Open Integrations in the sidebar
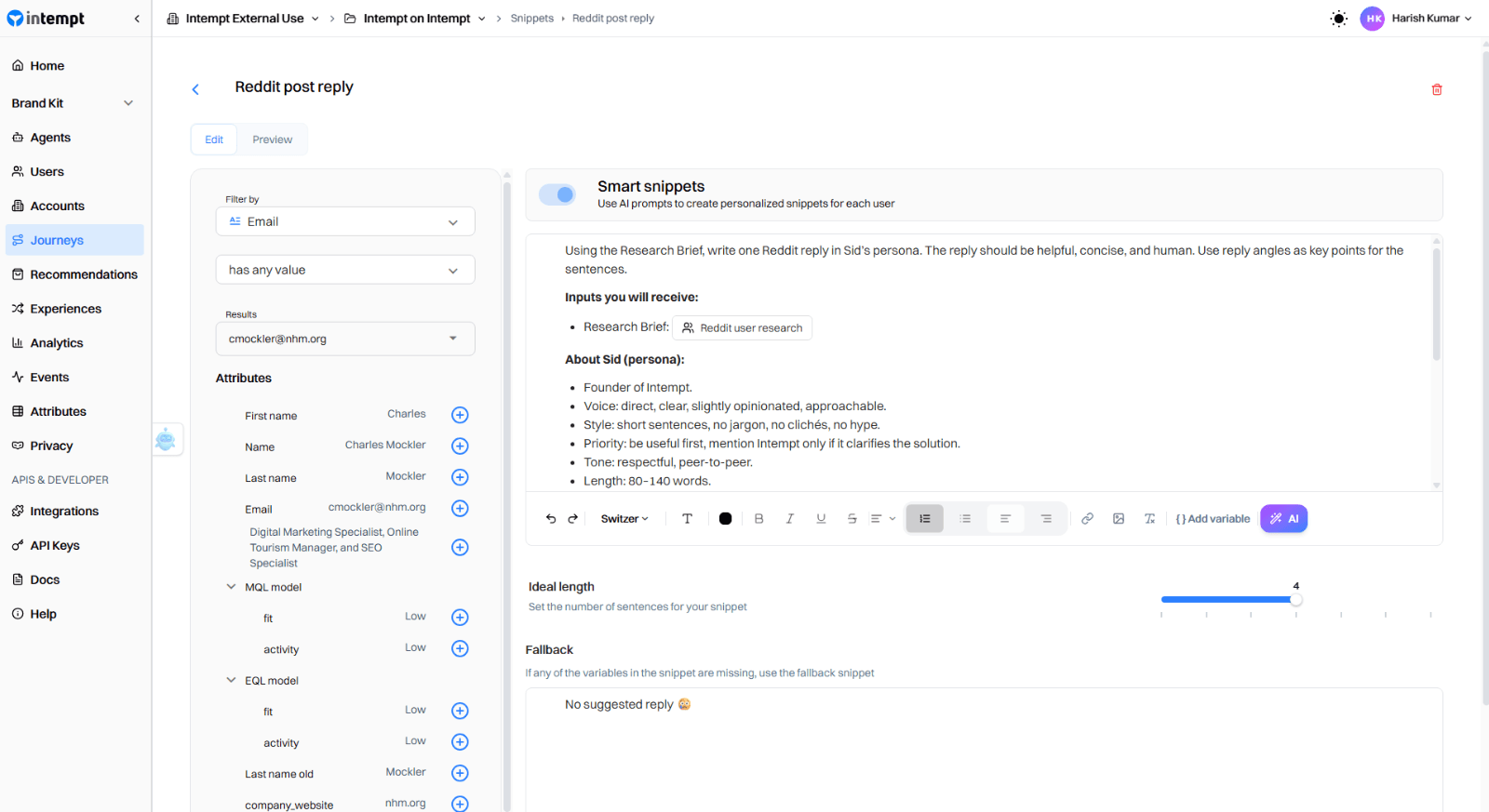Image resolution: width=1489 pixels, height=812 pixels. pyautogui.click(x=74, y=512)
